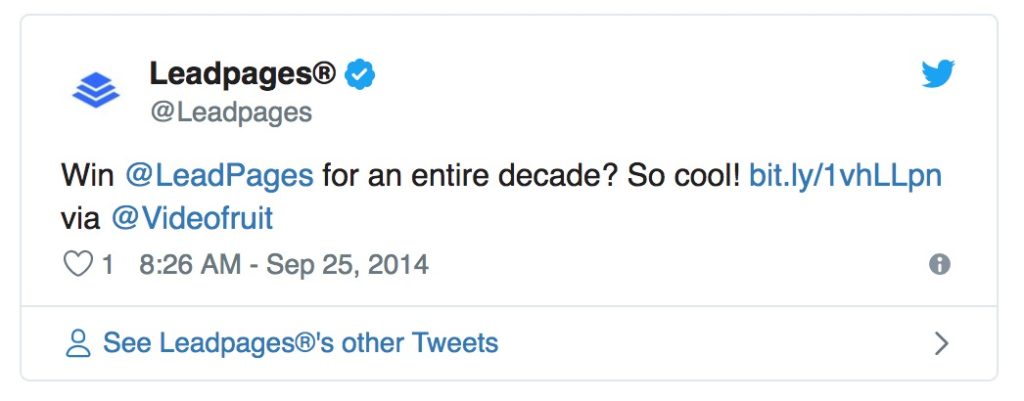Expand other Tweets with right chevron

(941, 344)
